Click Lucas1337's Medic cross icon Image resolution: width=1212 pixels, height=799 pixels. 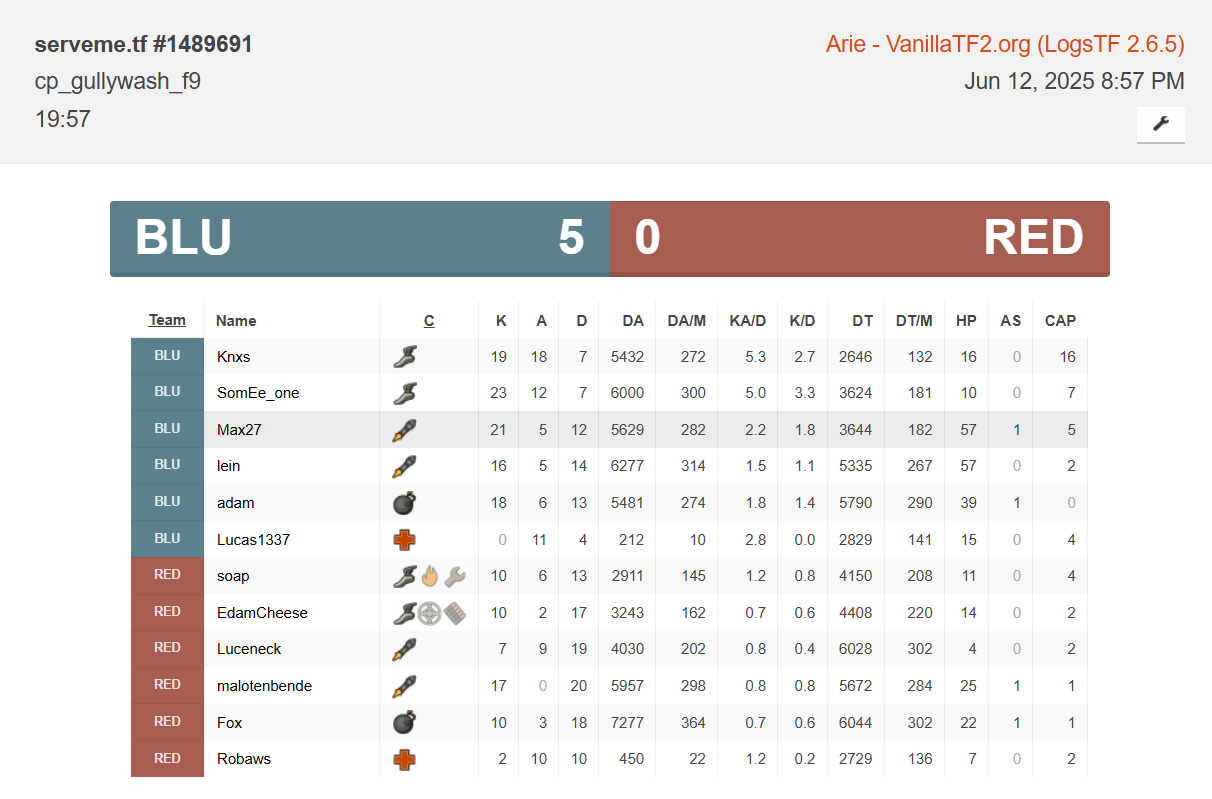click(x=404, y=540)
